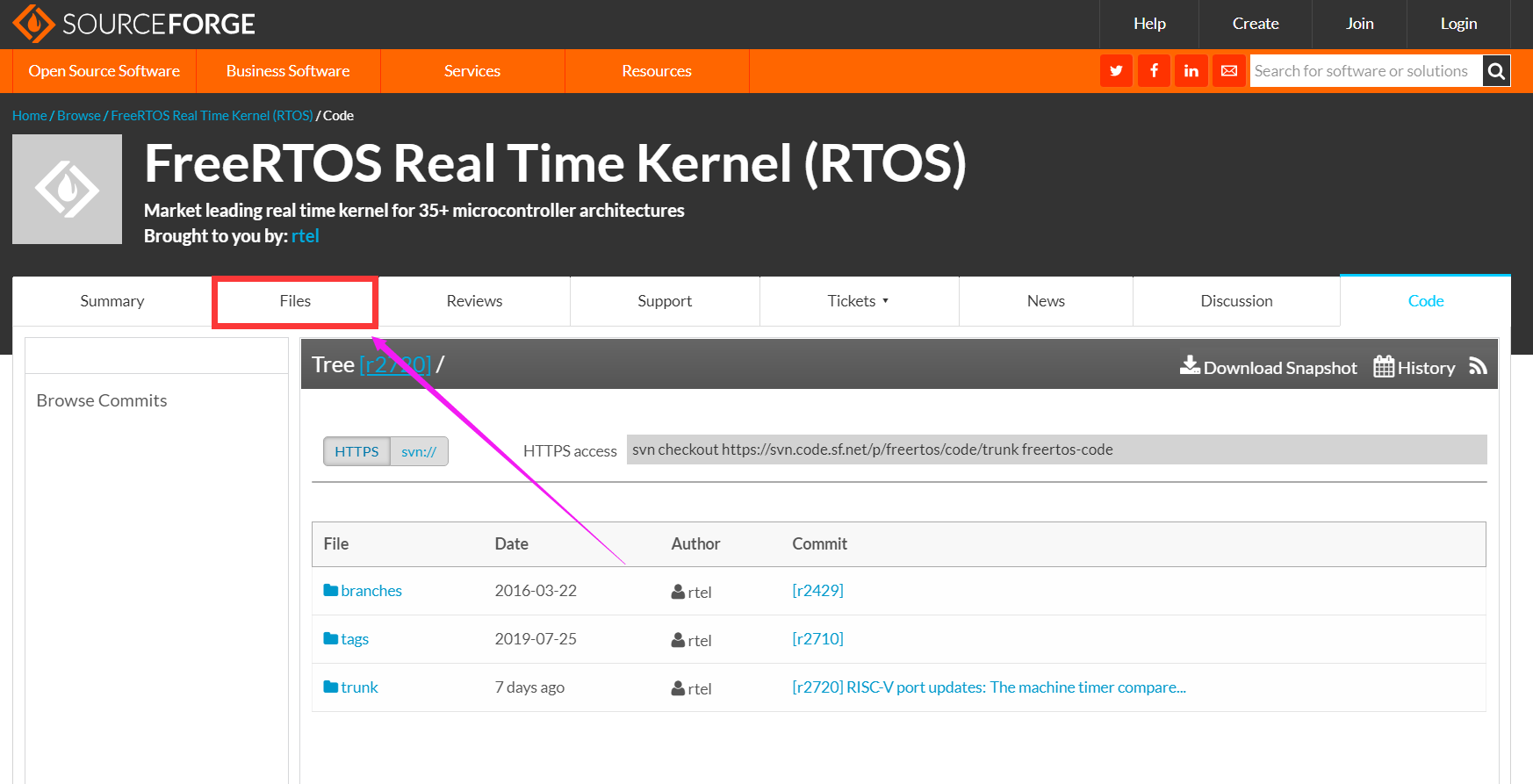
Task: Open the tags folder link
Action: (355, 639)
